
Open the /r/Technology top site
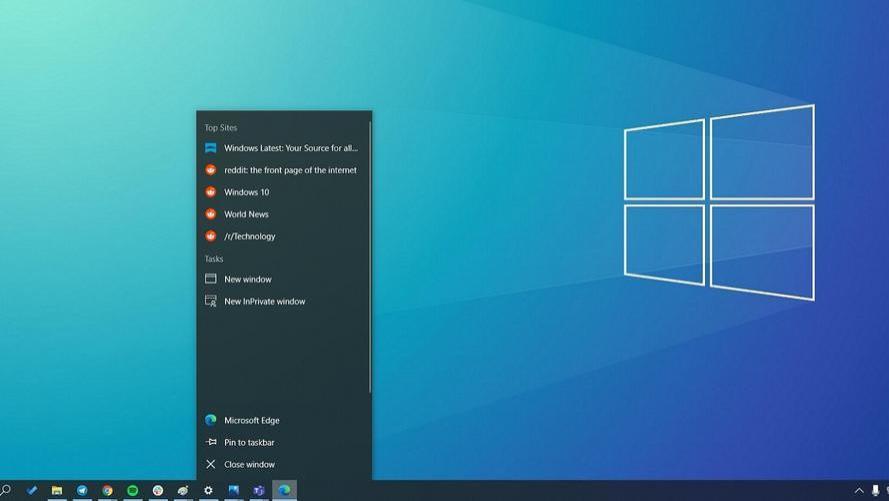(x=283, y=236)
